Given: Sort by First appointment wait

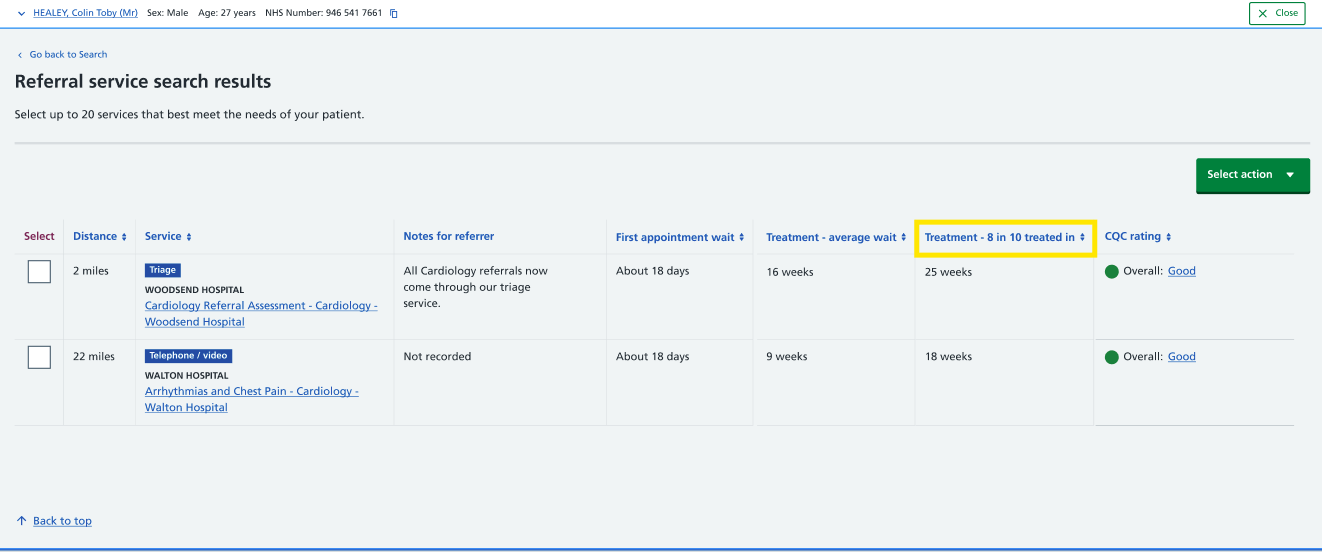Looking at the screenshot, I should [680, 238].
